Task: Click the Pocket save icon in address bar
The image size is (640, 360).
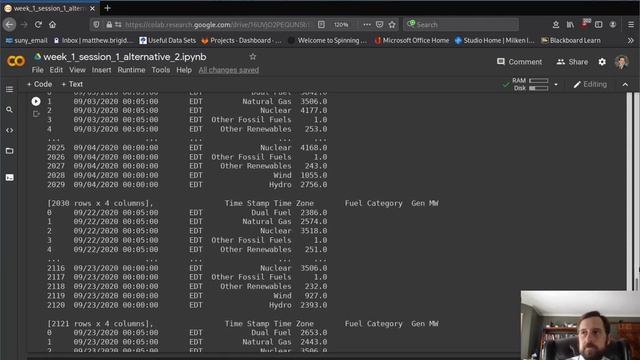Action: [380, 24]
